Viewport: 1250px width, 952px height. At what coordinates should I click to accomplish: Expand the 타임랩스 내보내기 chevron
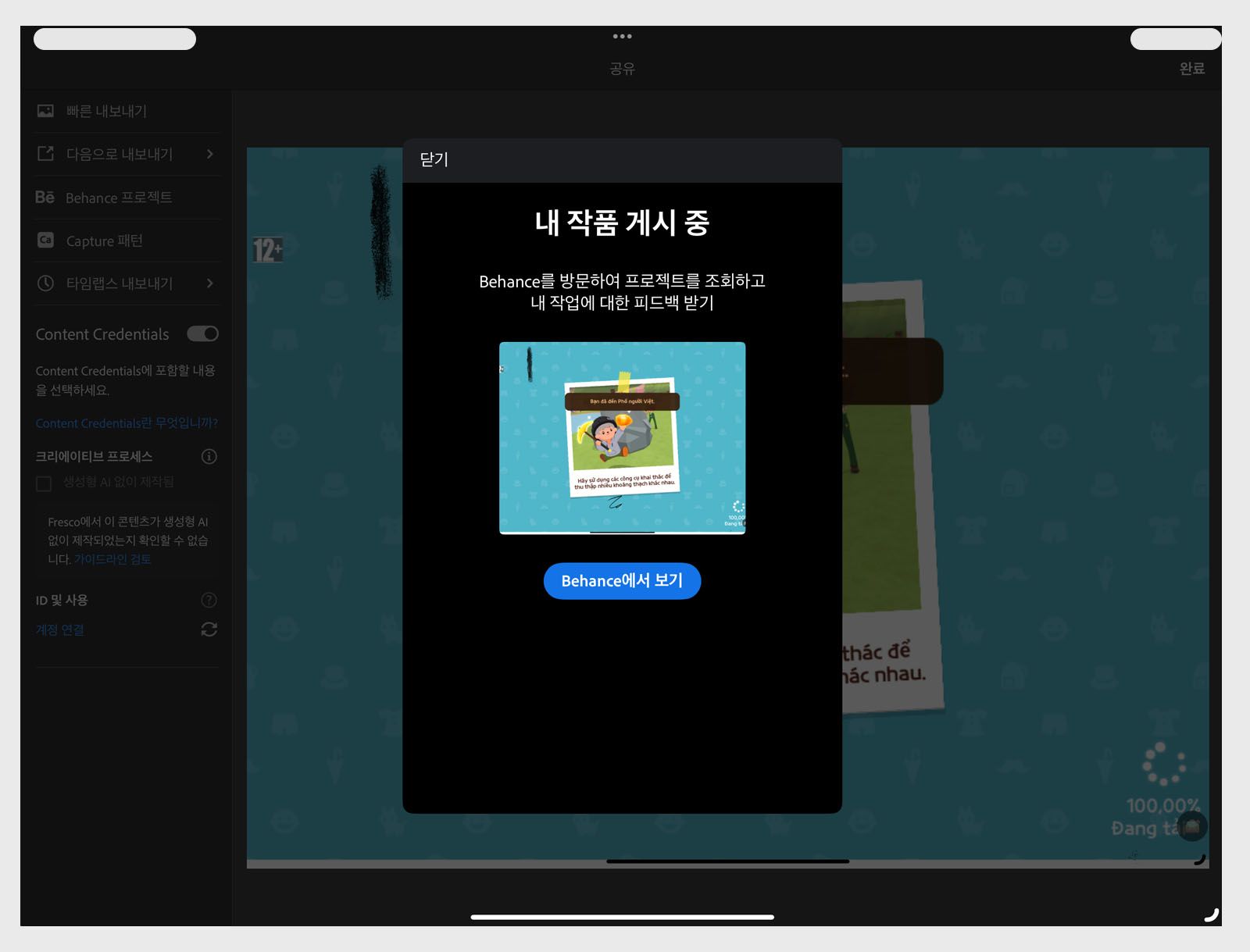pos(209,283)
